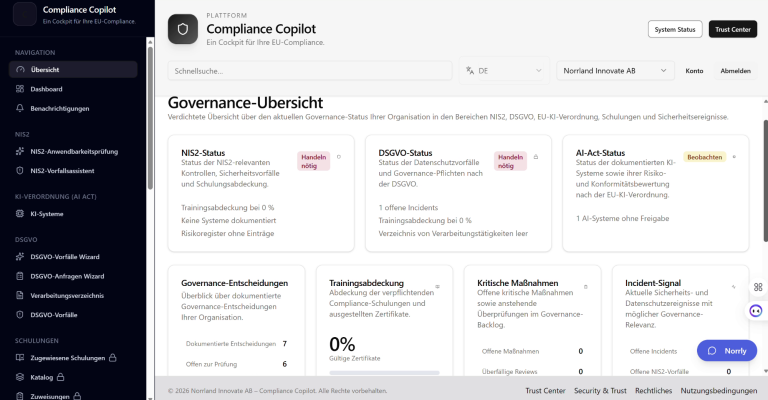Screen dimensions: 768x400
Task: Open the Dashboard sidebar item icon
Action: click(20, 89)
